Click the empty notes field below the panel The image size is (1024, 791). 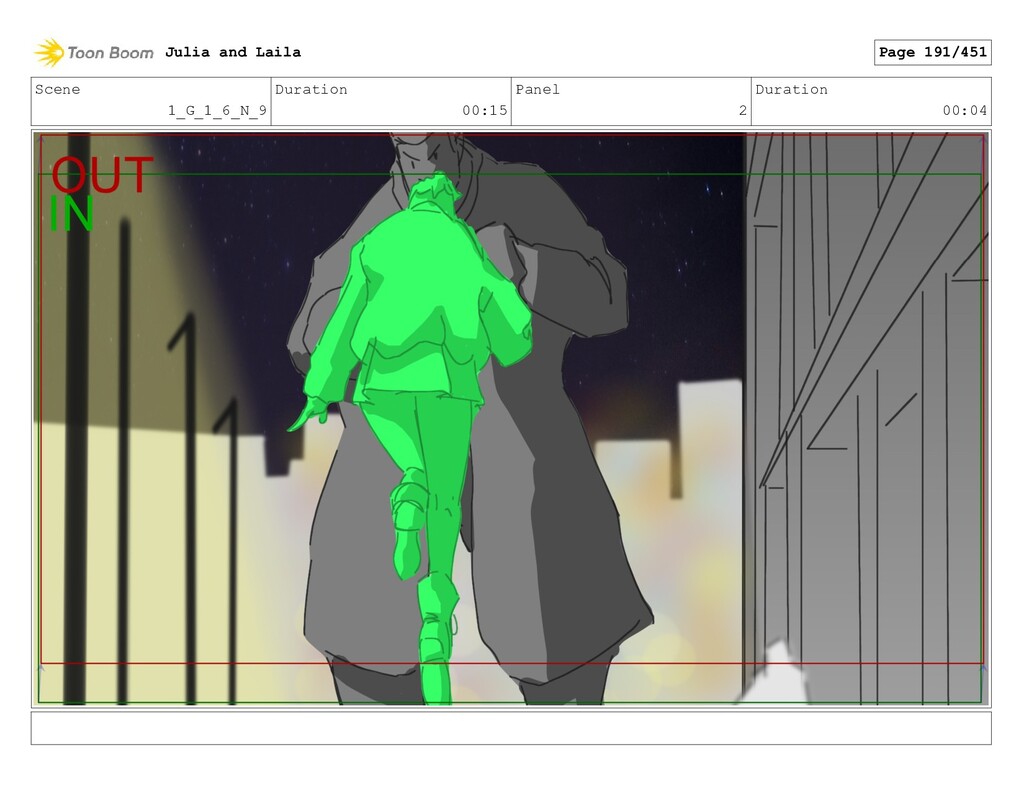point(511,728)
